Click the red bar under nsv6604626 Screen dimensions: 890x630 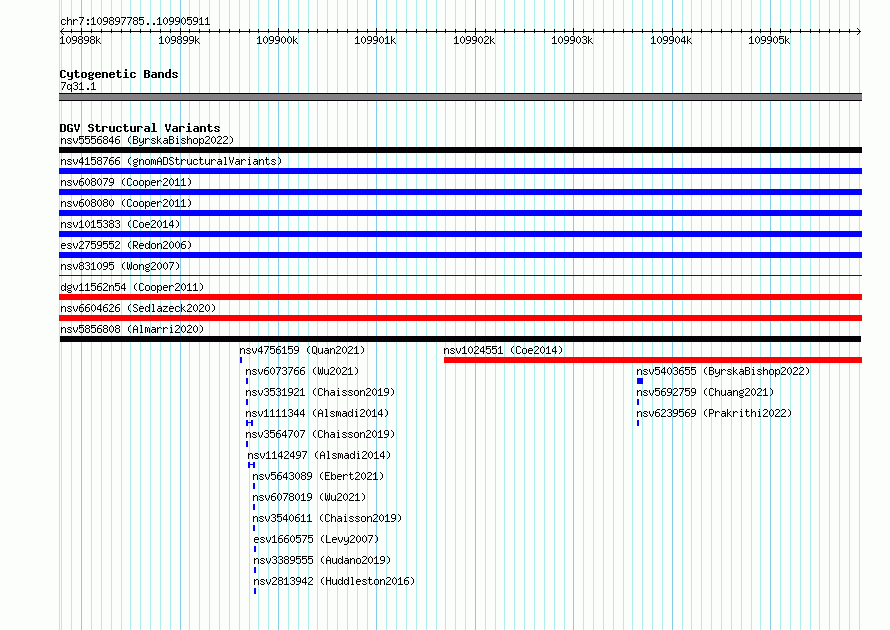coord(460,318)
